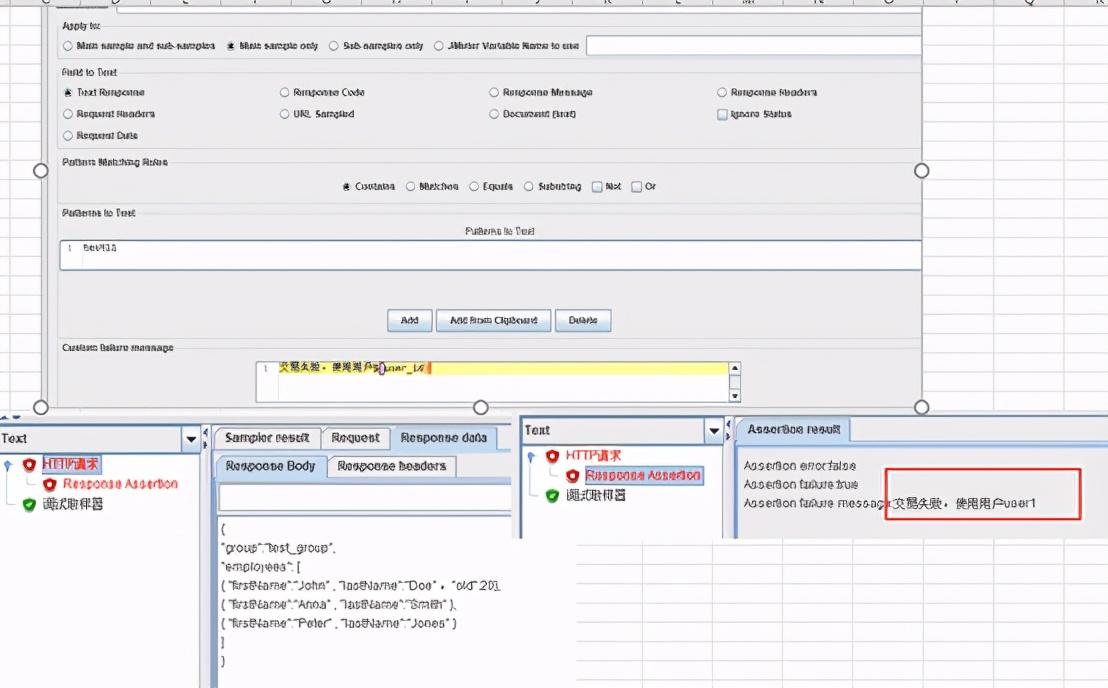Screen dimensions: 1108x688
Task: Click the John Doe line in response body
Action: (x=360, y=586)
